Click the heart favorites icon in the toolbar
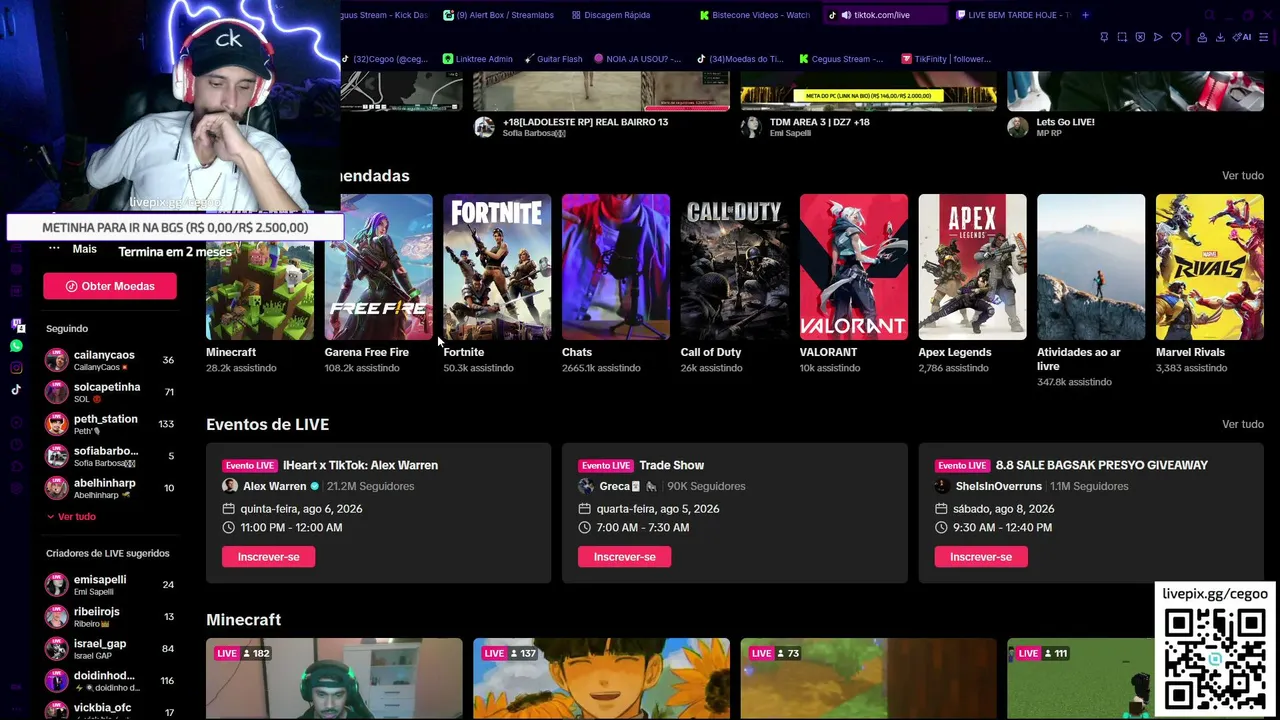This screenshot has height=720, width=1280. 1176,37
